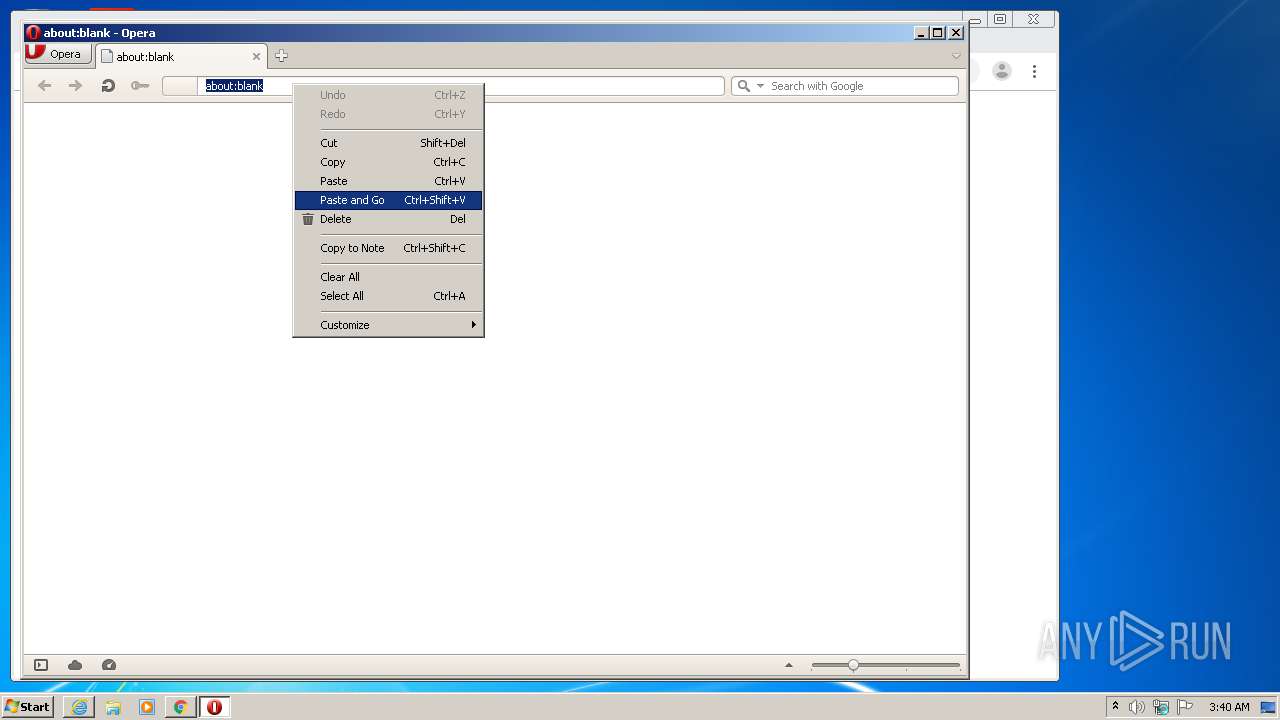Viewport: 1280px width, 720px height.
Task: Choose Copy from the context menu
Action: coord(388,162)
